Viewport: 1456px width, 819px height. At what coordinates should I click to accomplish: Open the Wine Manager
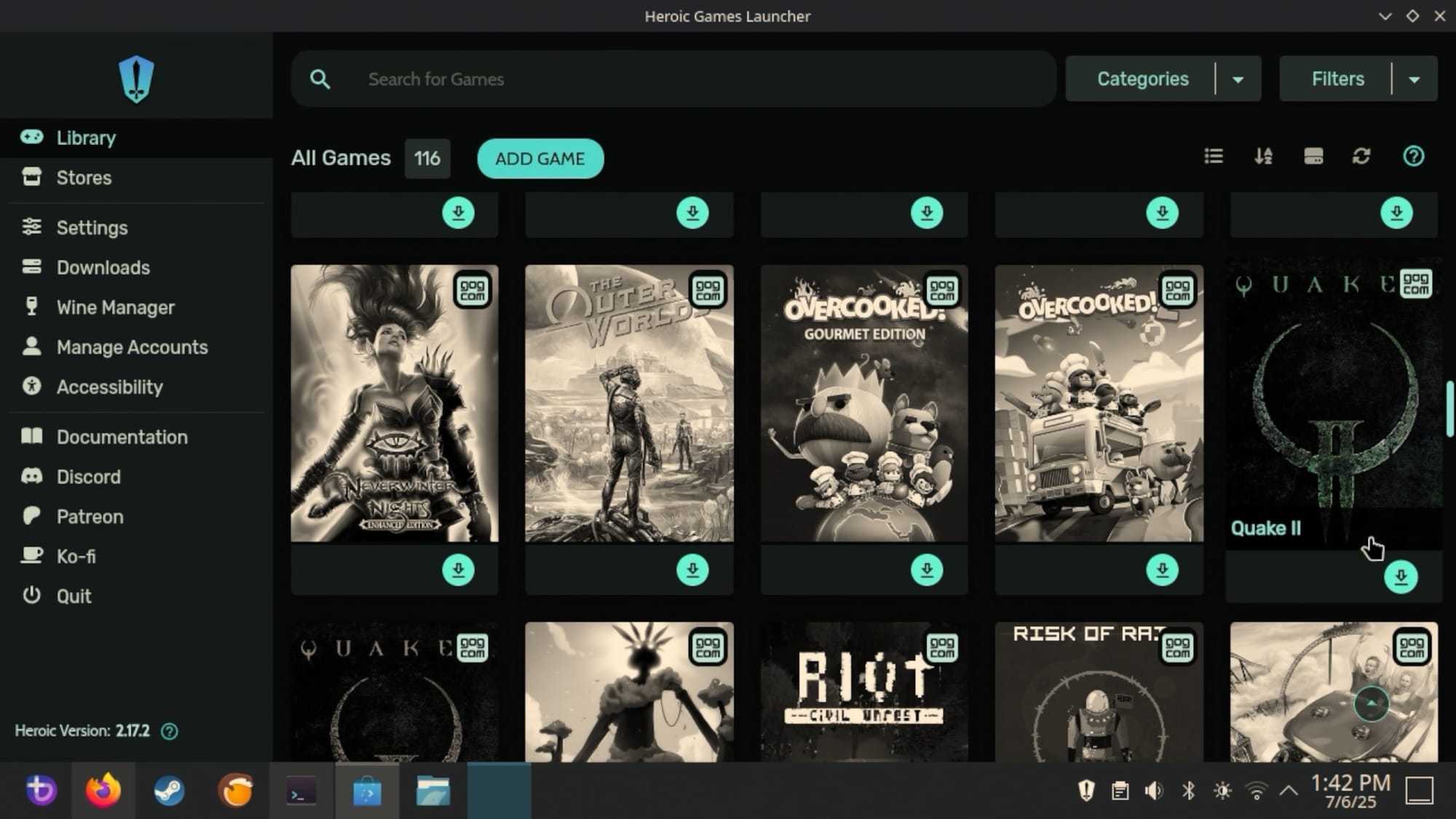pyautogui.click(x=136, y=307)
